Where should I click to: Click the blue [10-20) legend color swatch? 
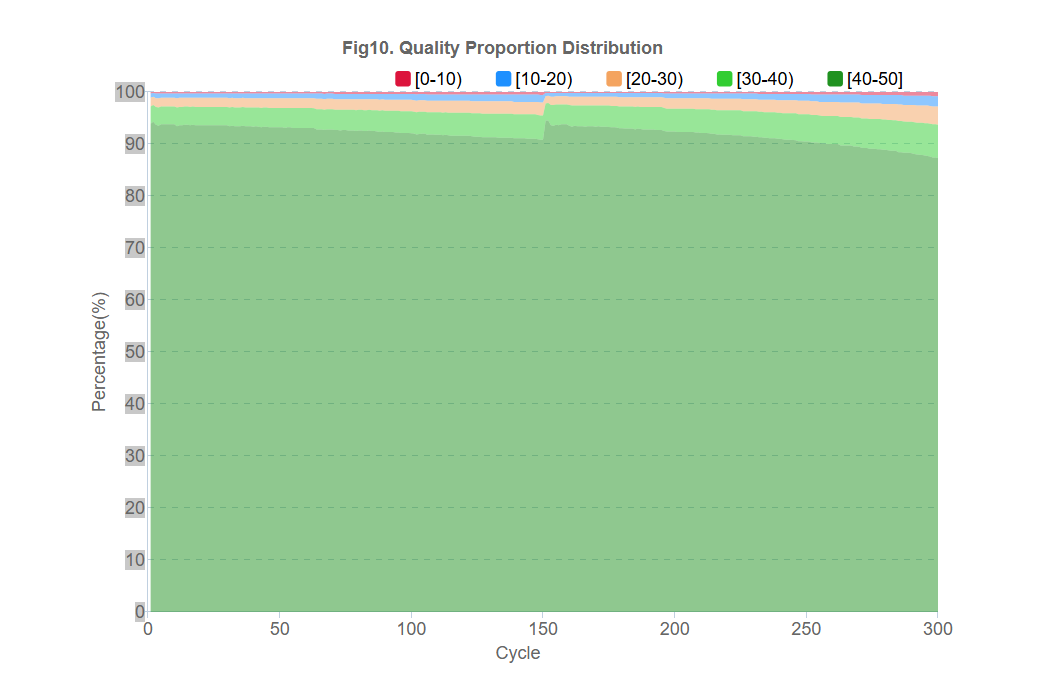coord(504,79)
